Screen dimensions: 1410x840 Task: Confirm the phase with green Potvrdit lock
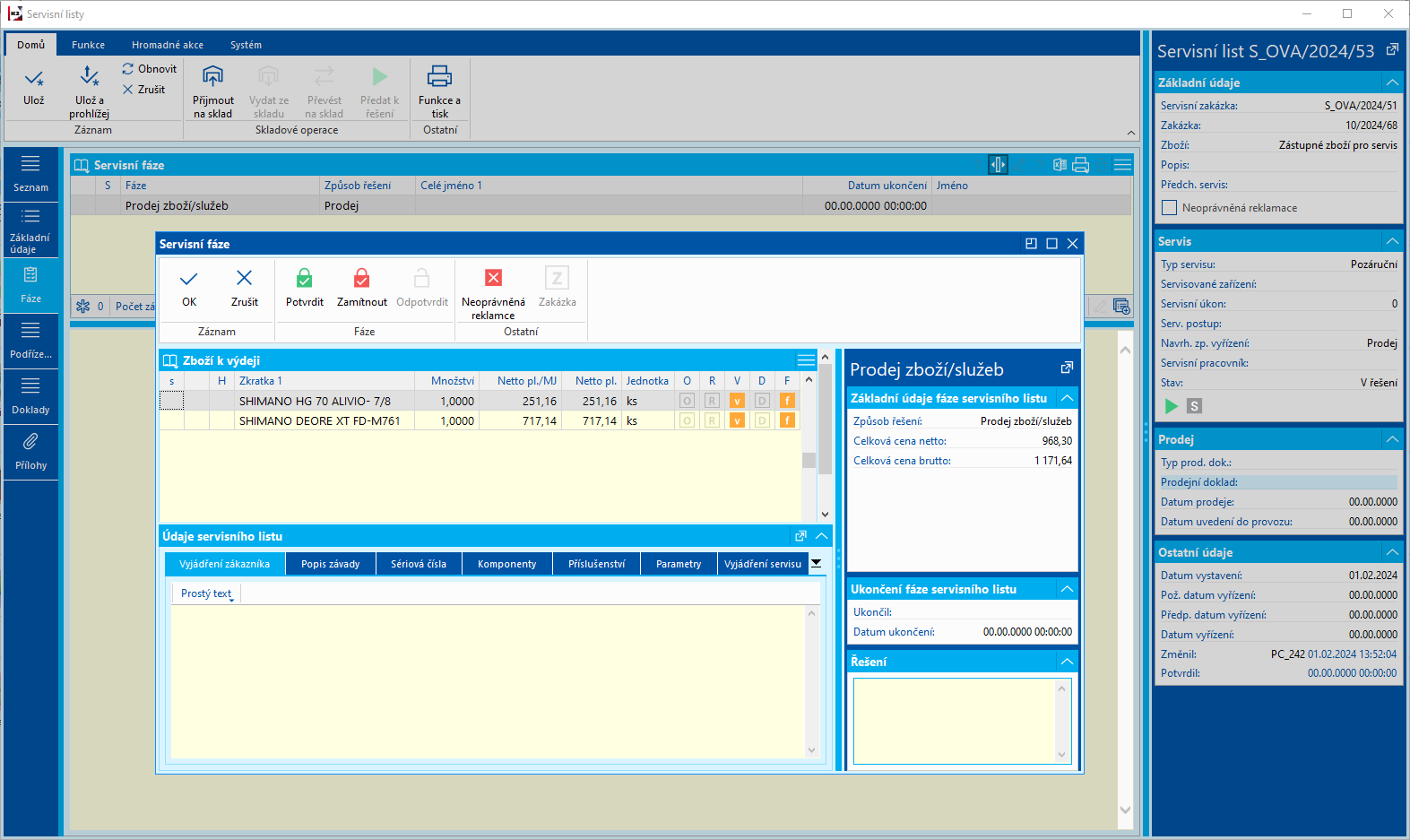pyautogui.click(x=305, y=278)
